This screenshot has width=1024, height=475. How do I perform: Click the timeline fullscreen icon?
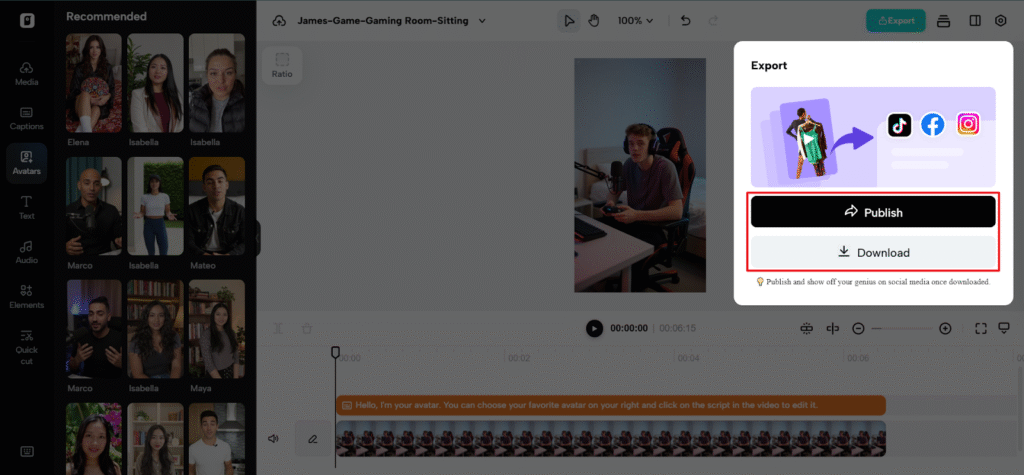pyautogui.click(x=980, y=328)
